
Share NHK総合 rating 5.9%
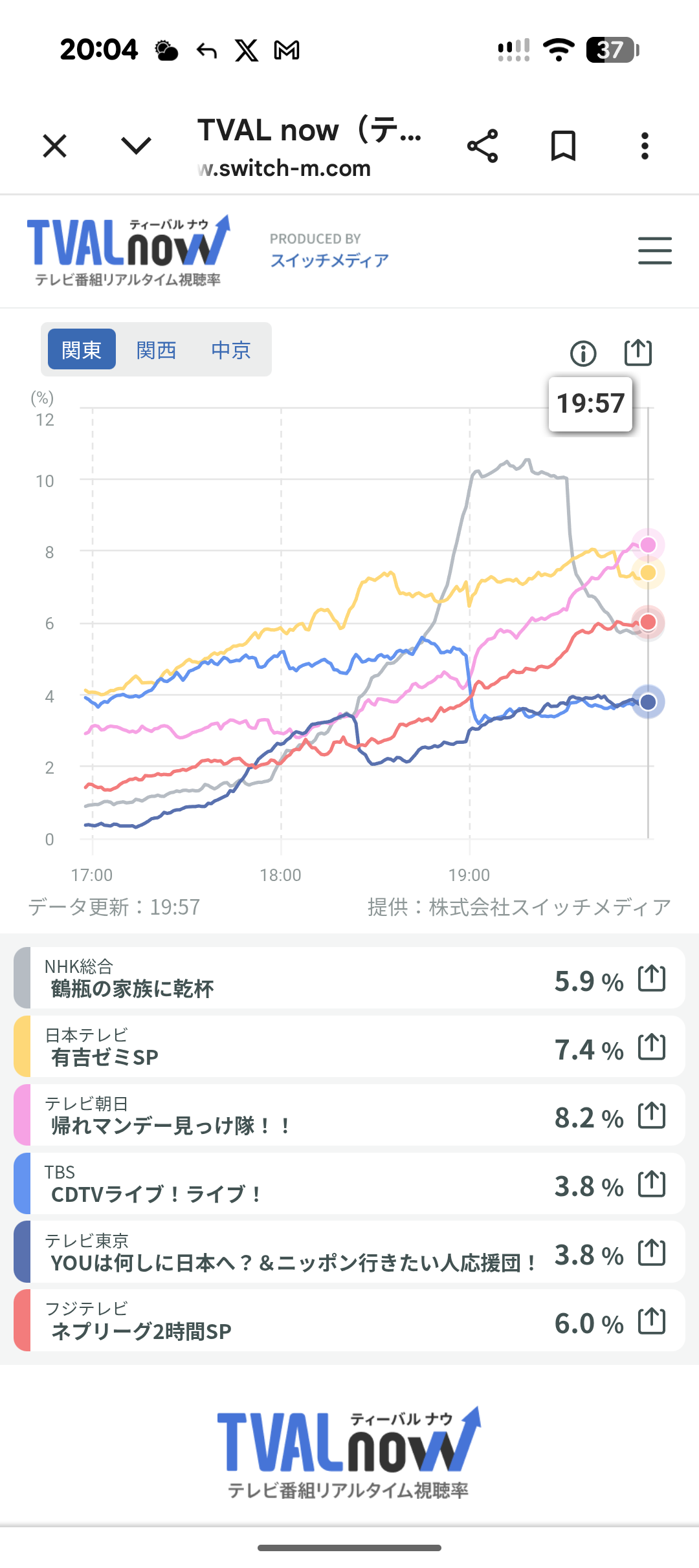pos(652,978)
